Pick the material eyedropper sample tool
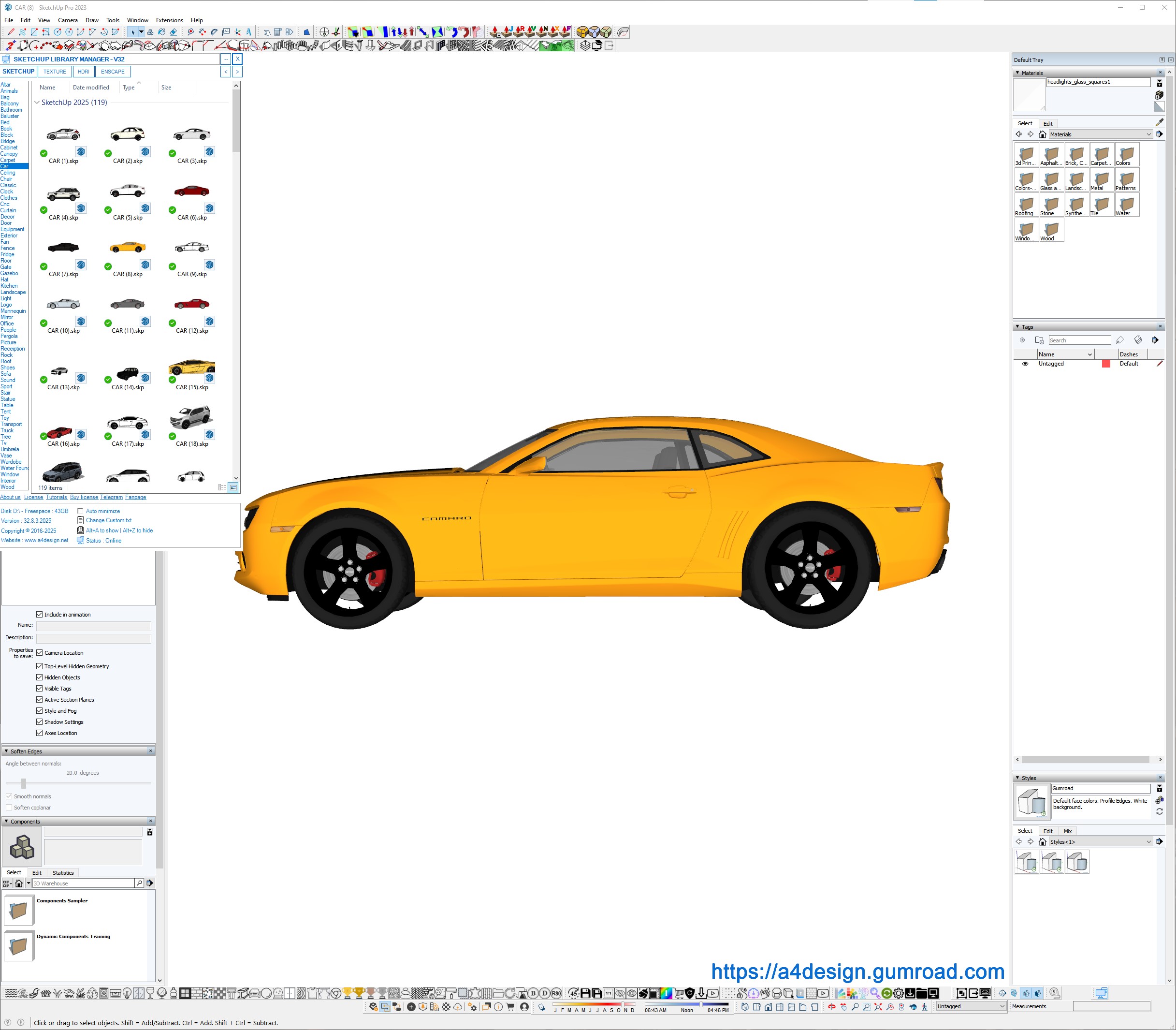This screenshot has height=1030, width=1176. [1159, 122]
